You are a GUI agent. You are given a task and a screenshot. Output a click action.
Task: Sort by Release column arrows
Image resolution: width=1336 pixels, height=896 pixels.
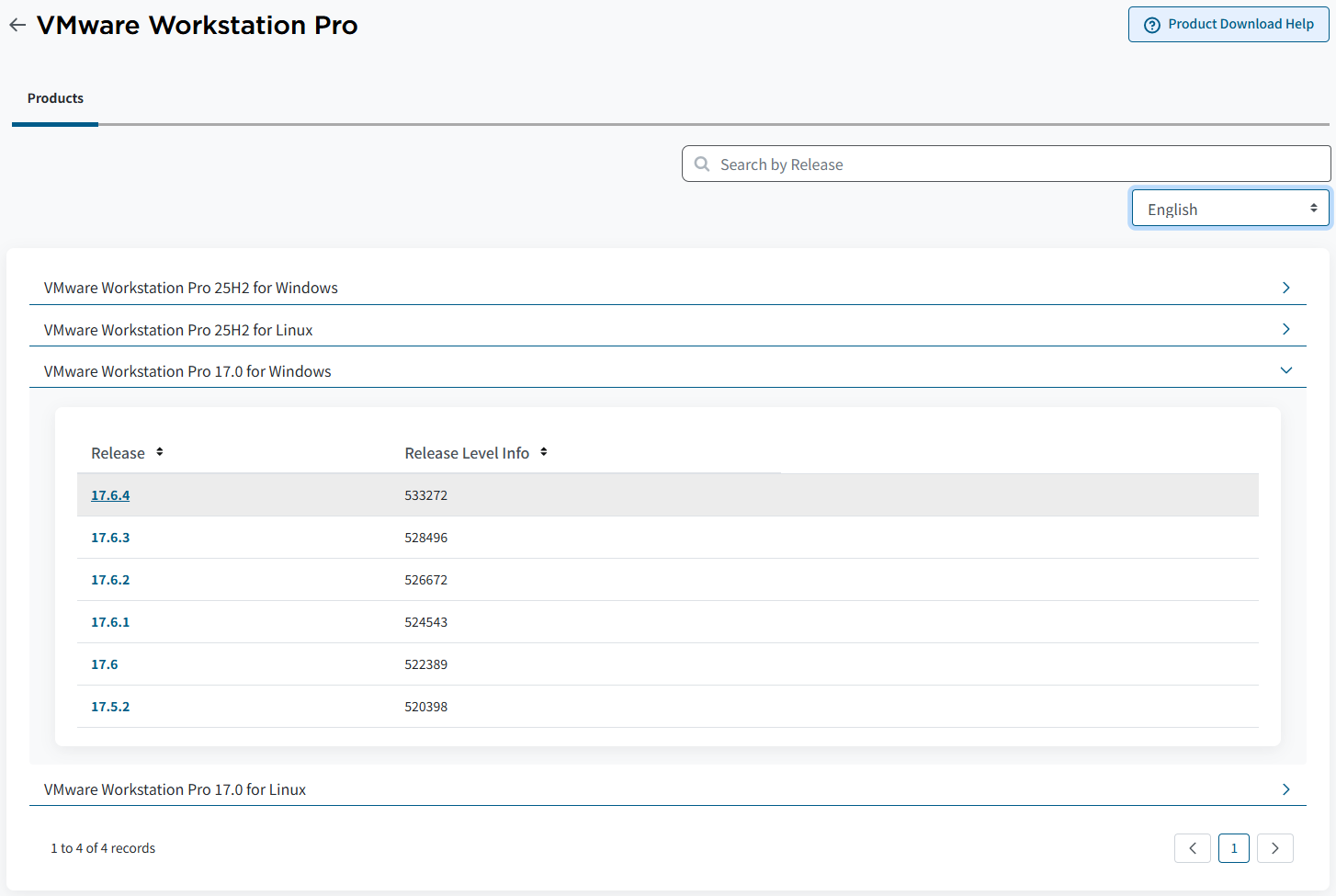click(x=160, y=452)
